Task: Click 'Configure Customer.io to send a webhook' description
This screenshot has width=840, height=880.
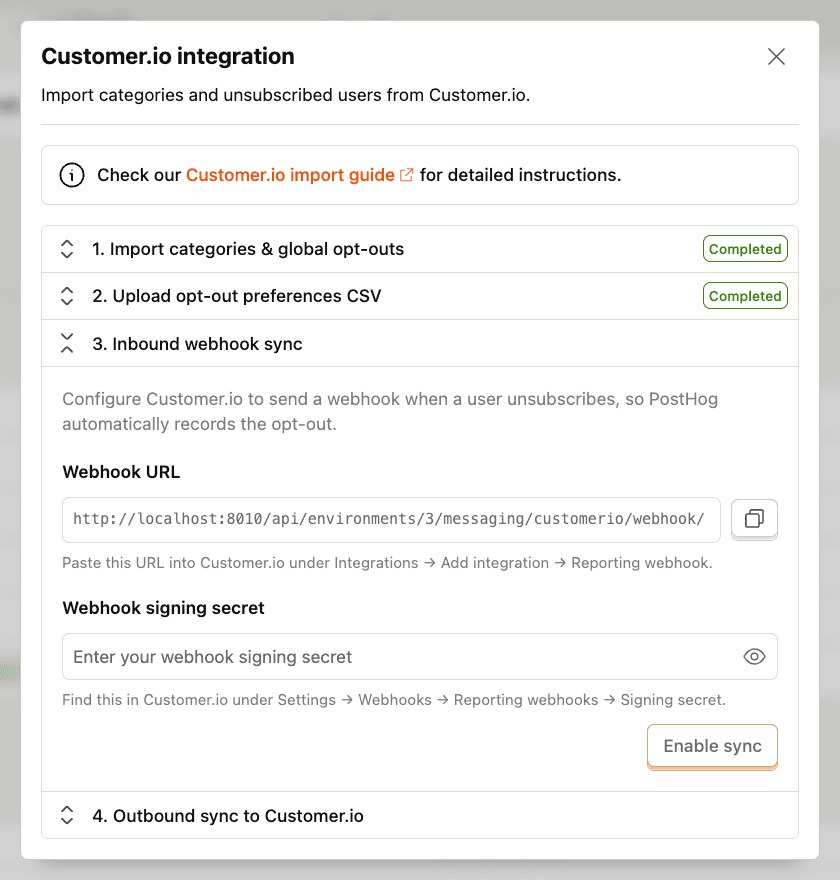Action: click(x=390, y=411)
